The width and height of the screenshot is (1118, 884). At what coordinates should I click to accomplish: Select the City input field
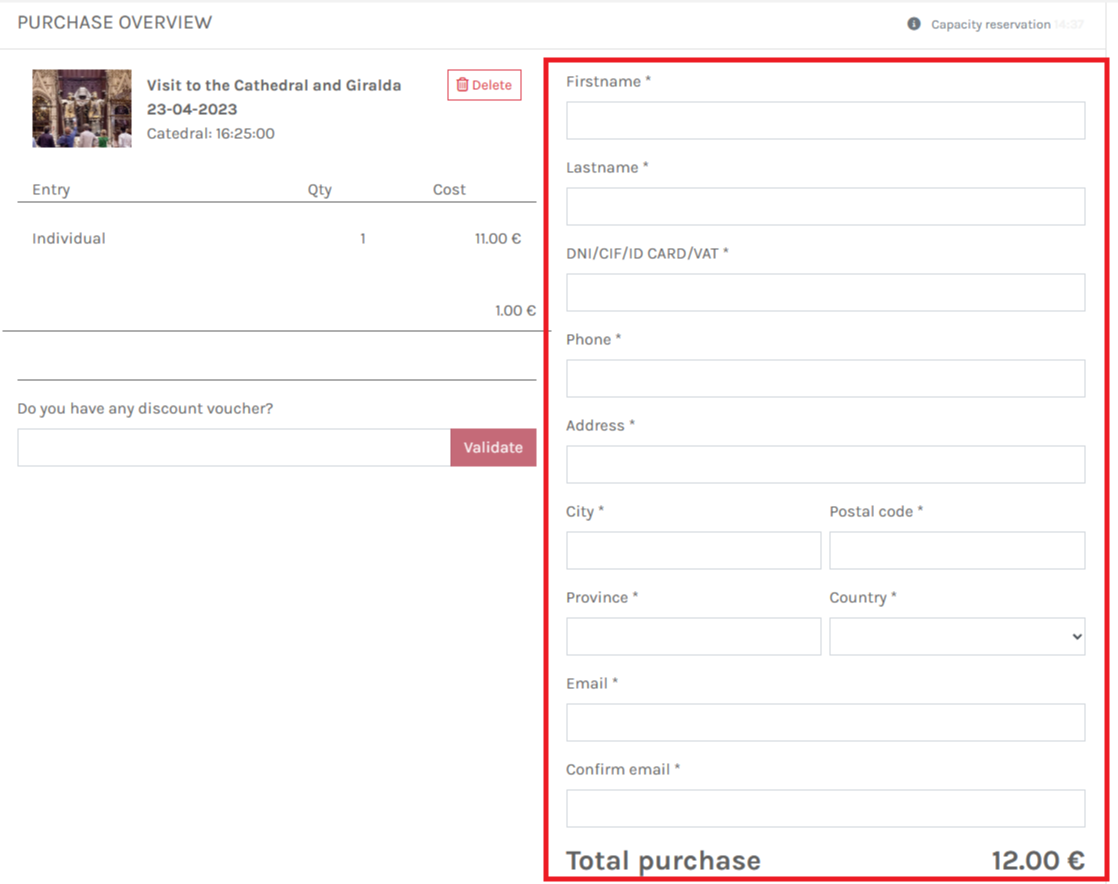coord(694,550)
